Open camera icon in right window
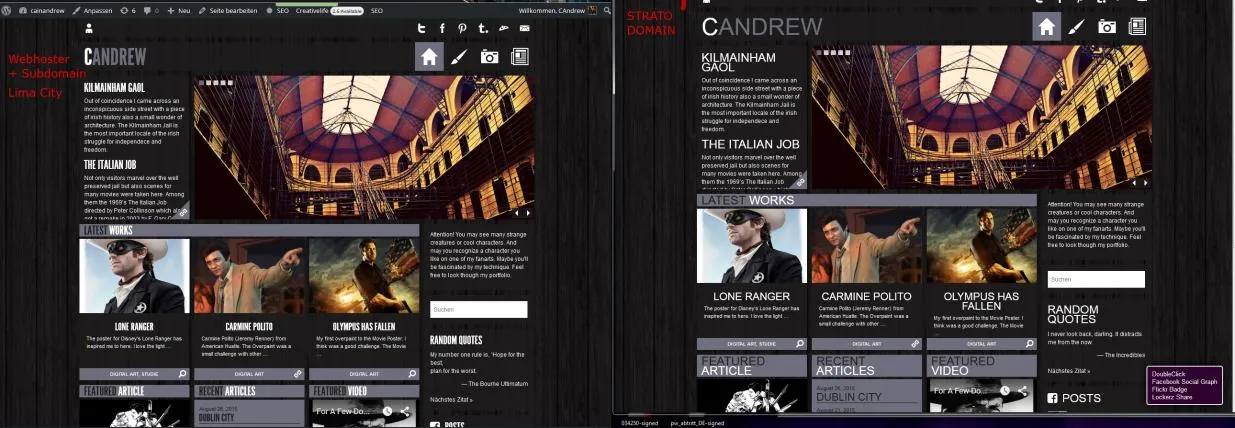Screen dimensions: 1235x428 (x=1106, y=26)
